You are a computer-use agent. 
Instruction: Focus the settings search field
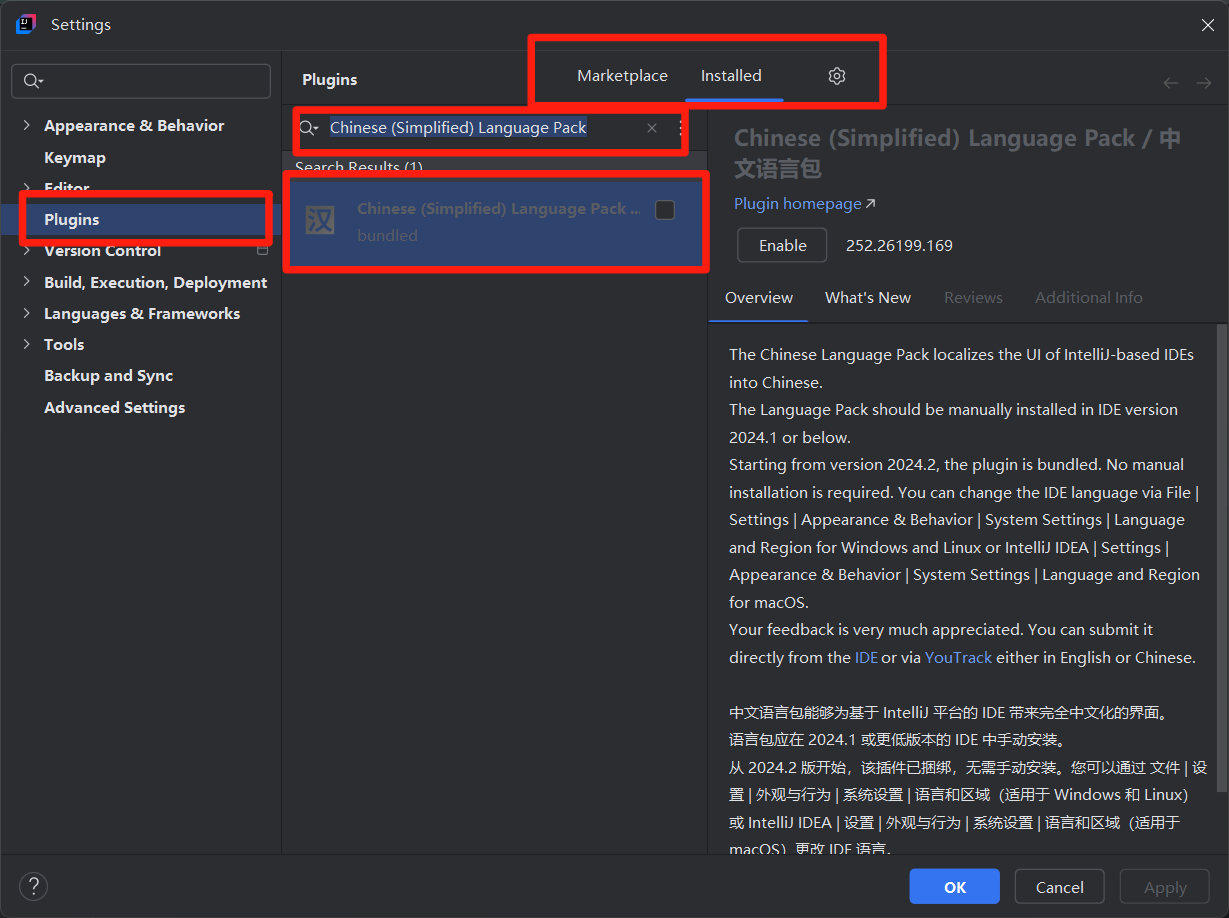coord(141,81)
